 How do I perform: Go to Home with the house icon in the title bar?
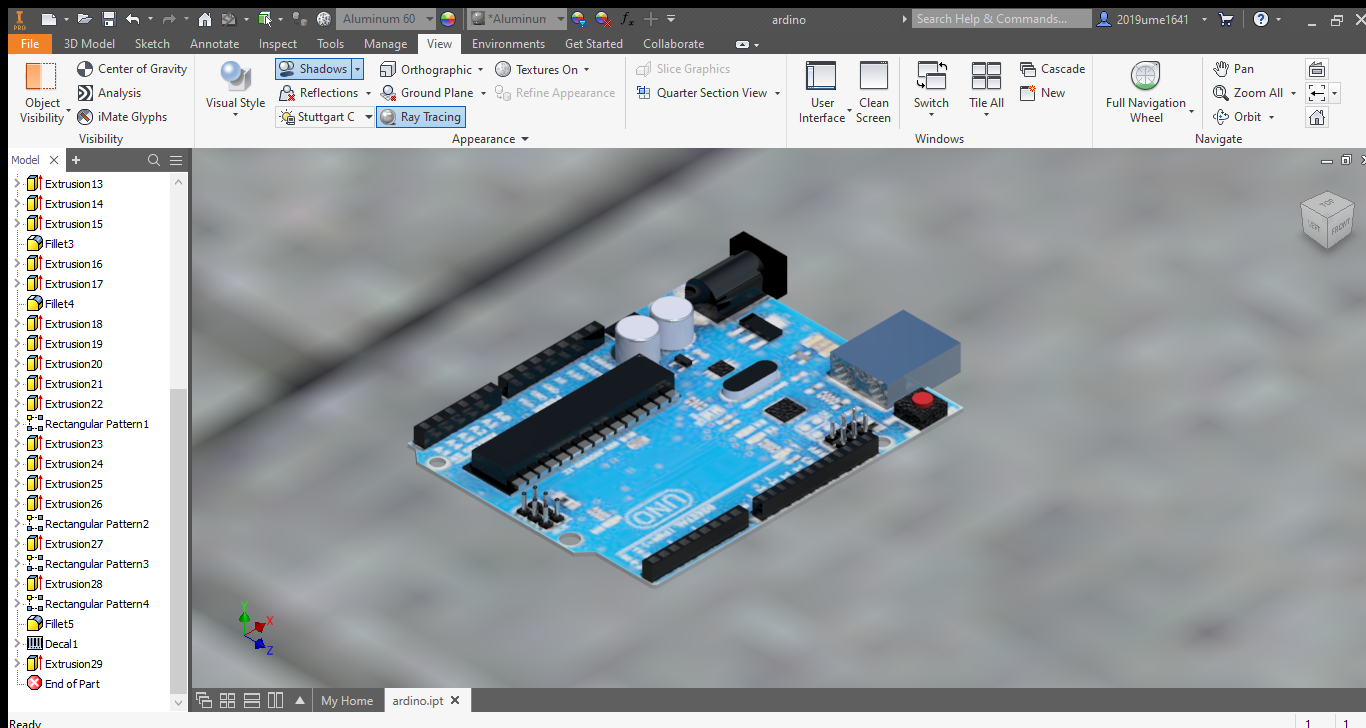[204, 19]
